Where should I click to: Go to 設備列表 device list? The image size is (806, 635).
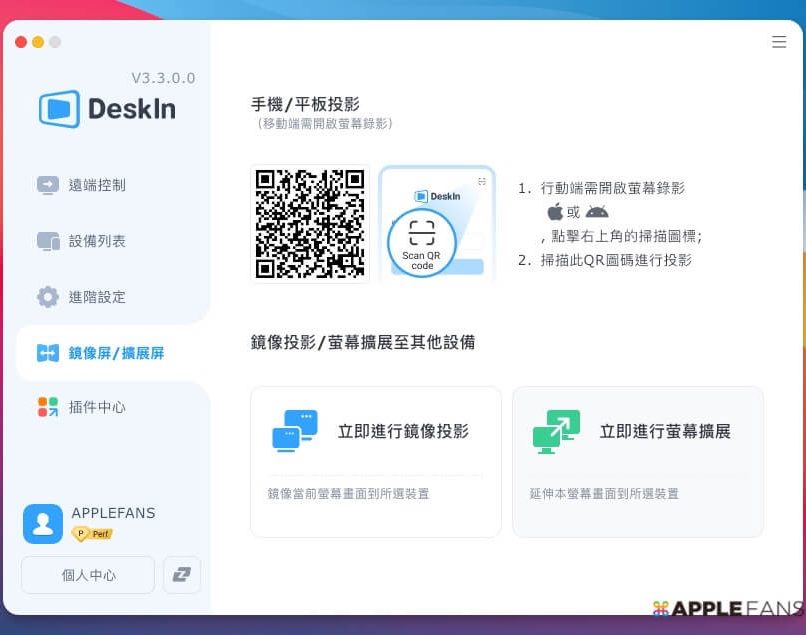point(96,241)
